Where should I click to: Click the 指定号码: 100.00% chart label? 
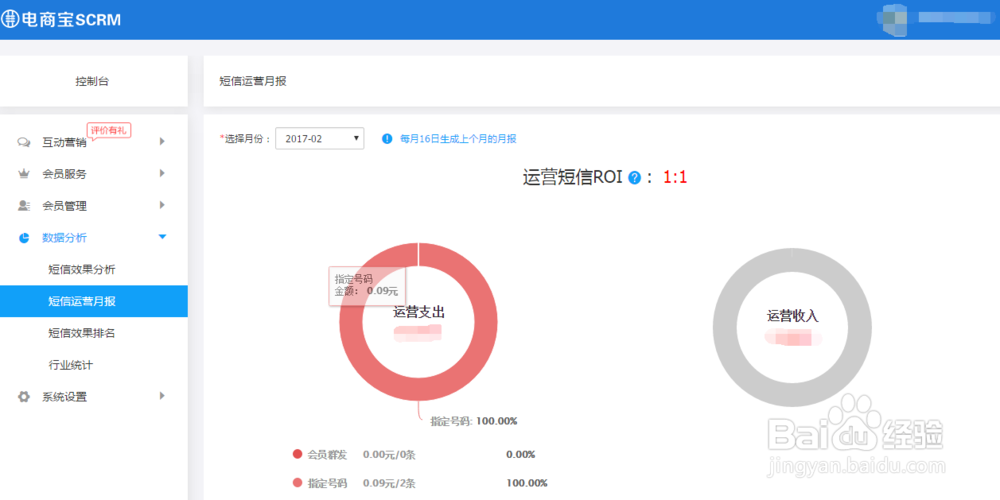click(x=474, y=421)
